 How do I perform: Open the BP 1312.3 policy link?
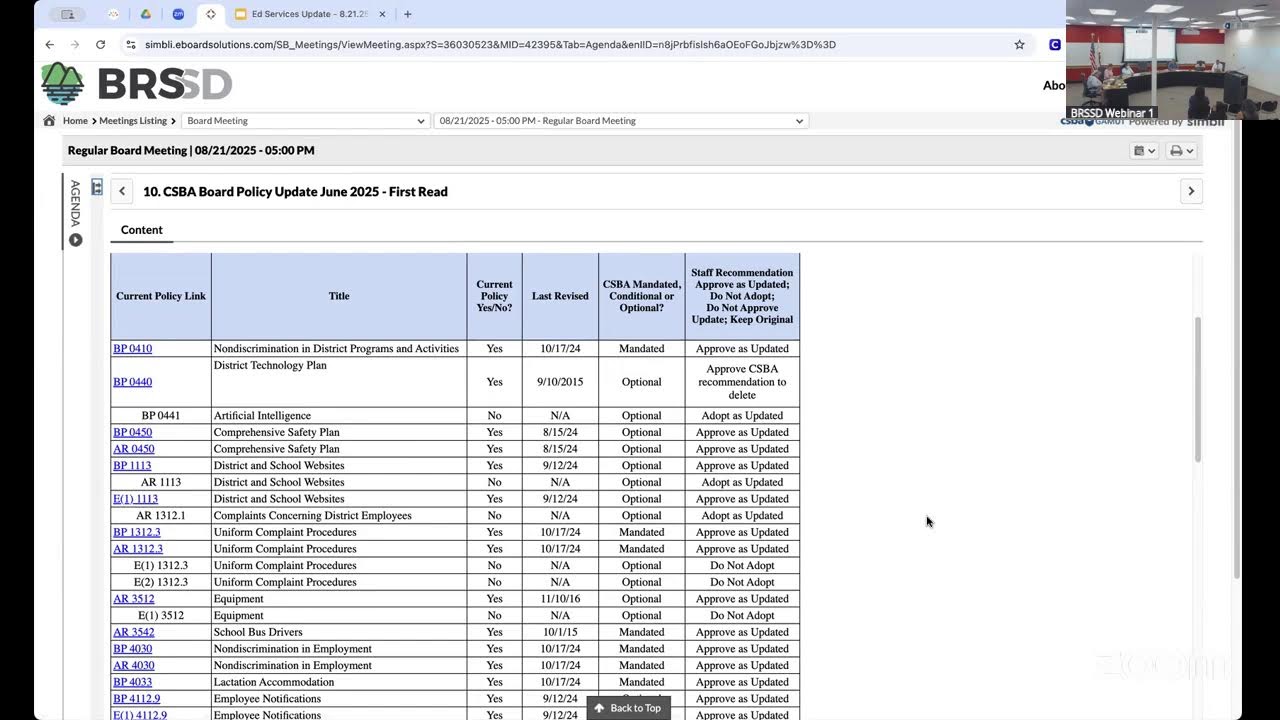pyautogui.click(x=136, y=532)
